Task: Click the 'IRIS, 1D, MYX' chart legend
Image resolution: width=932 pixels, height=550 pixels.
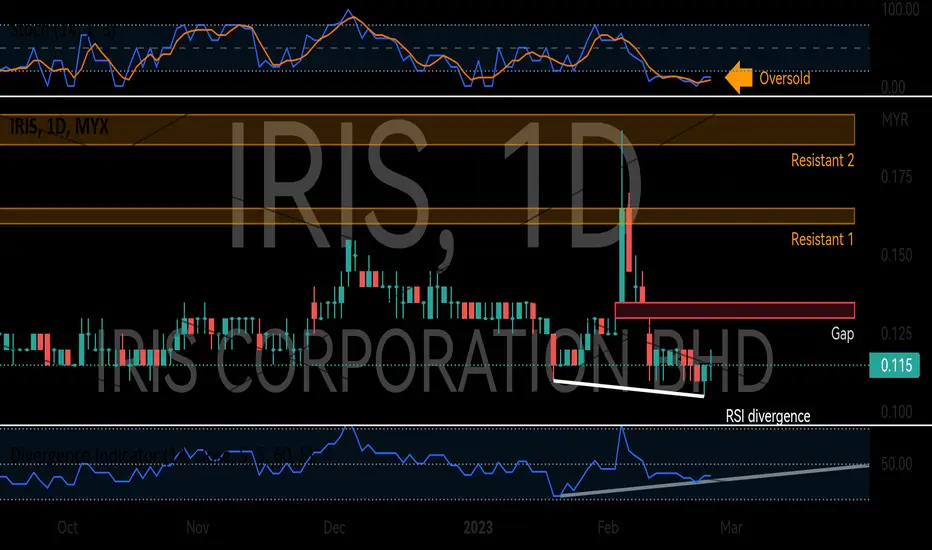Action: click(x=59, y=127)
